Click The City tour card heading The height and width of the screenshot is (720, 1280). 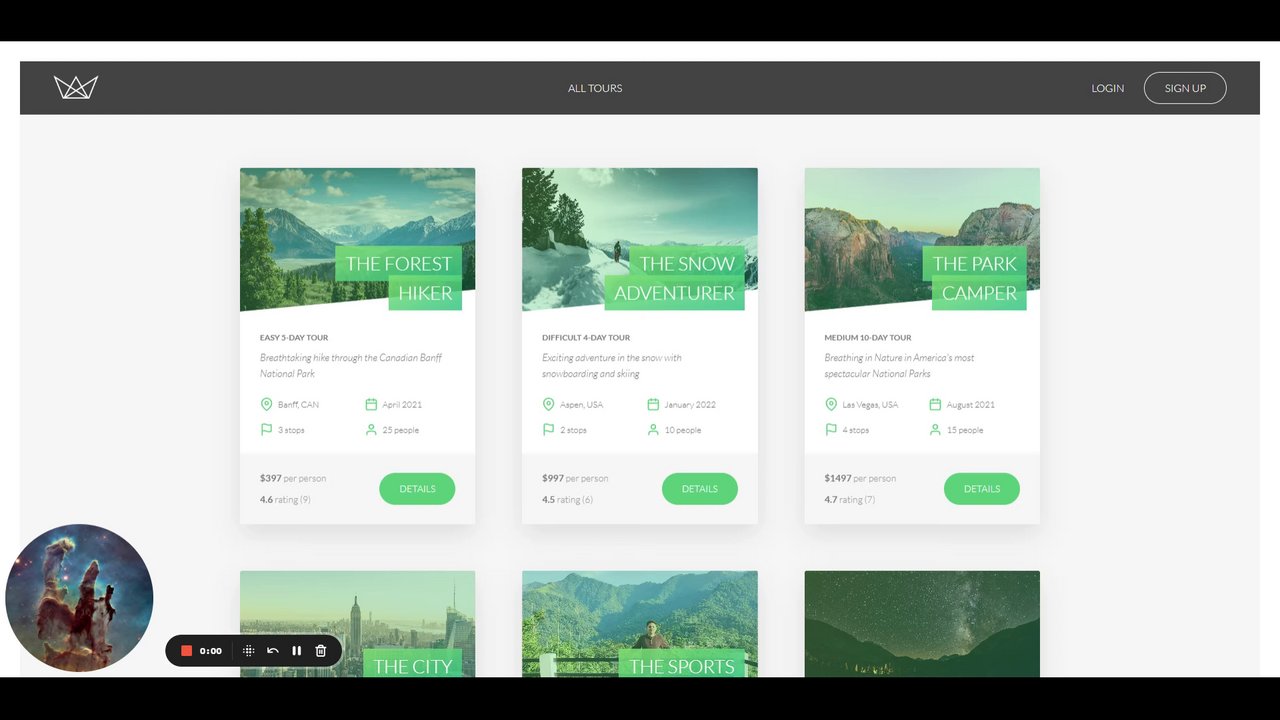412,665
